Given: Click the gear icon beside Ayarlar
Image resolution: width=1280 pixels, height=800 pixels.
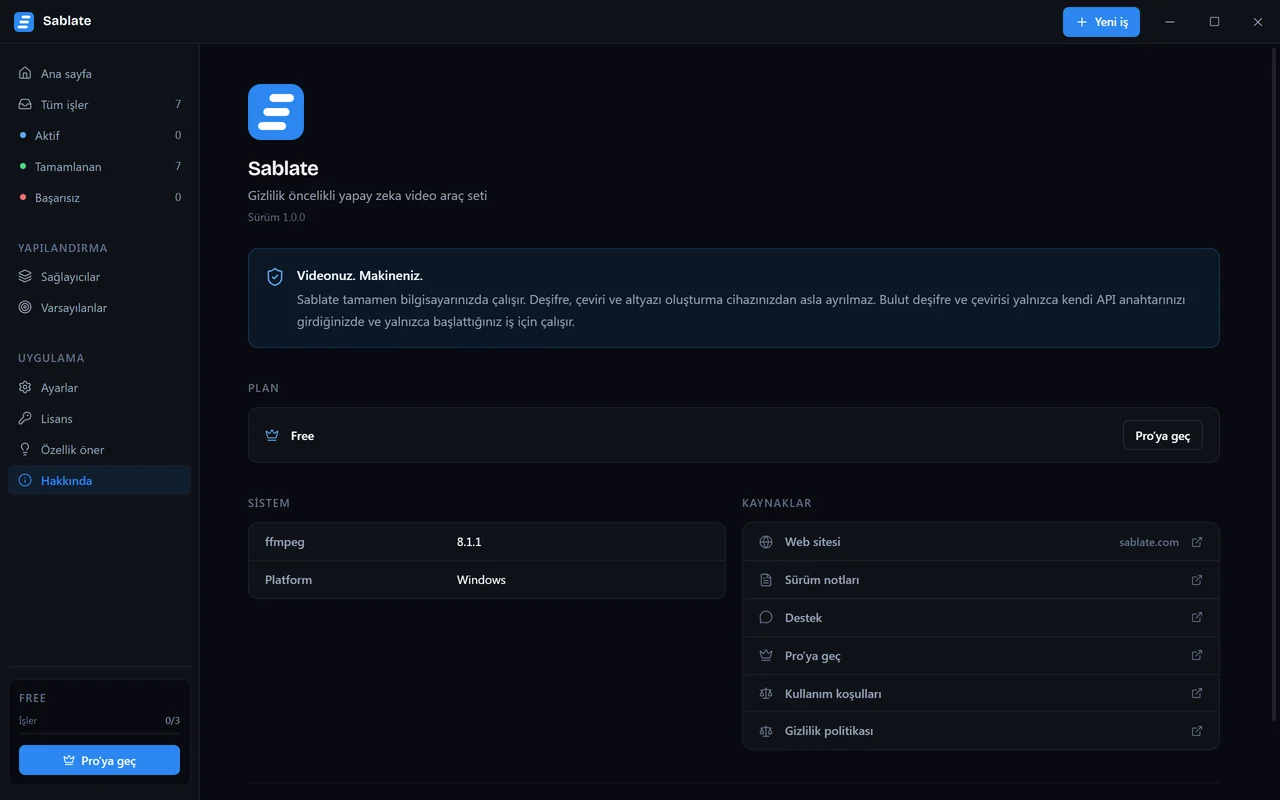Looking at the screenshot, I should click(x=25, y=388).
